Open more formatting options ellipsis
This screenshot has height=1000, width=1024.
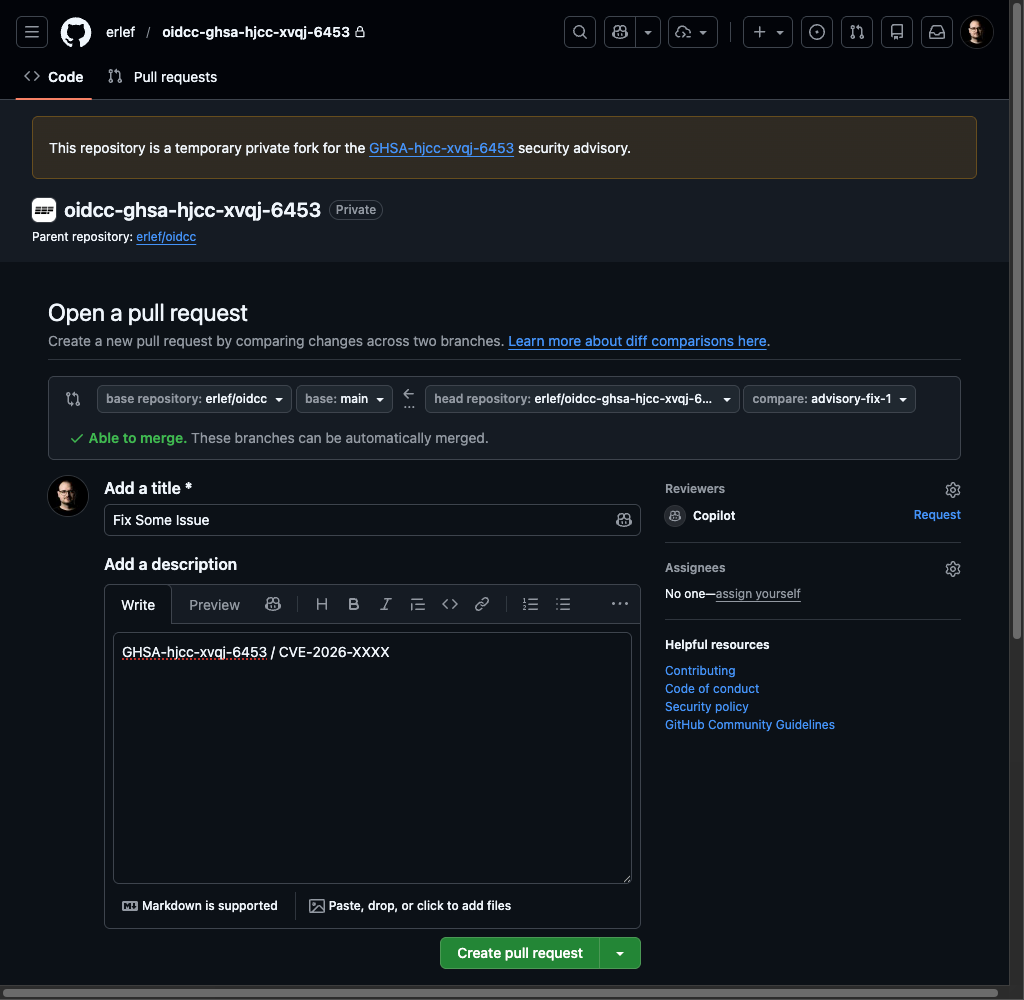click(619, 604)
